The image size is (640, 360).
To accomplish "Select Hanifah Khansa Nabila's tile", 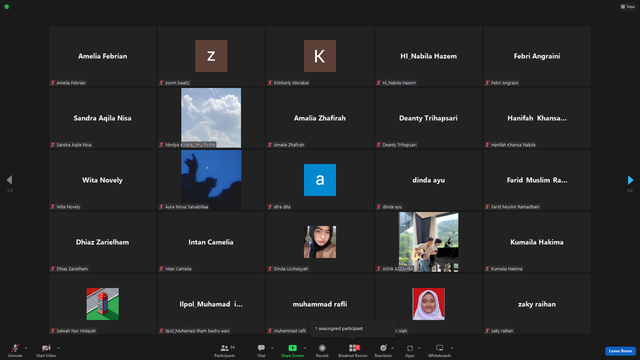I will coord(537,118).
